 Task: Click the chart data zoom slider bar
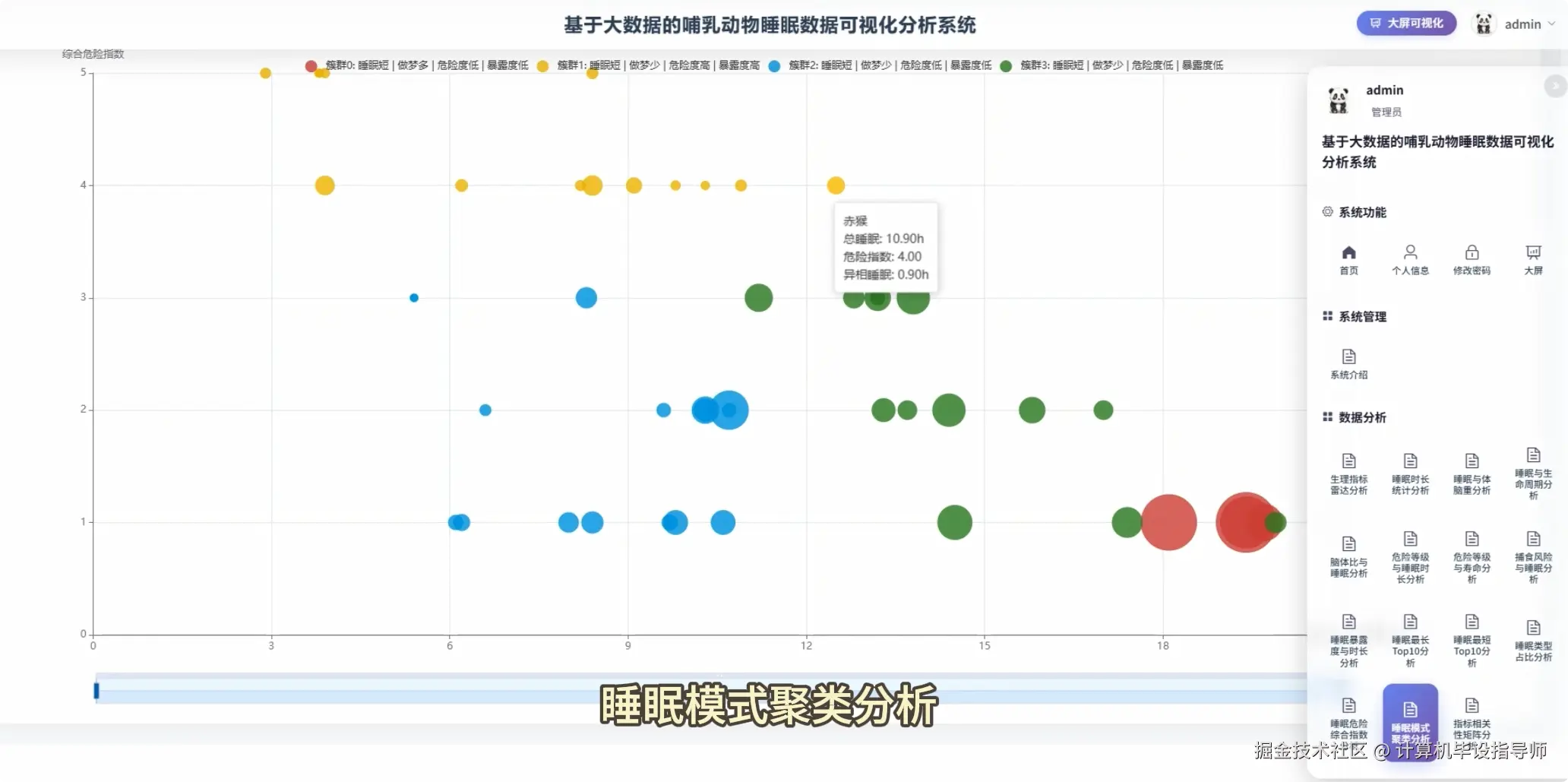coord(700,689)
